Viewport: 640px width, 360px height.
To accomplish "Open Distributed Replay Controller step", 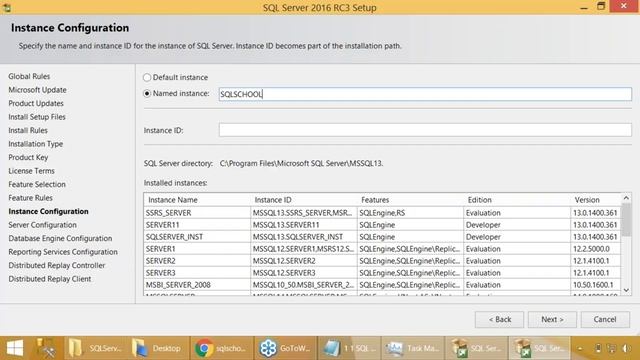I will pyautogui.click(x=57, y=265).
